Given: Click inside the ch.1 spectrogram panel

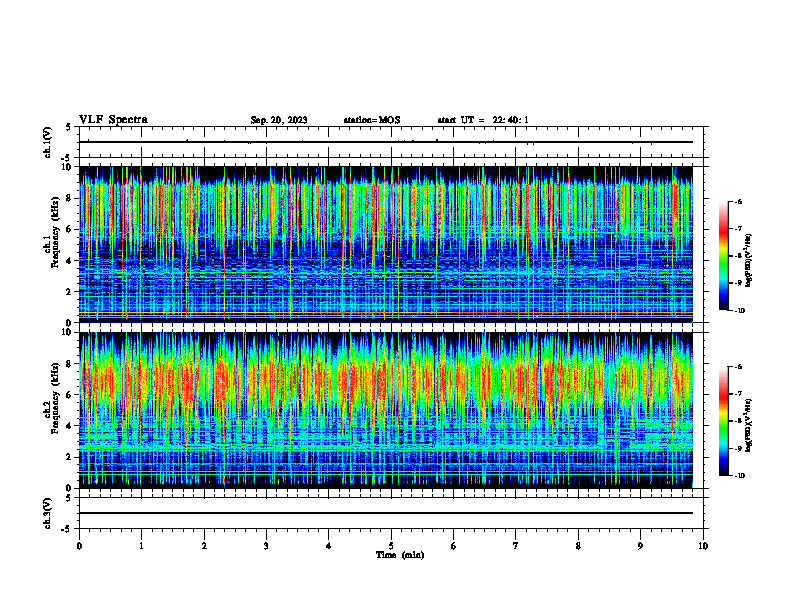Looking at the screenshot, I should pyautogui.click(x=386, y=244).
